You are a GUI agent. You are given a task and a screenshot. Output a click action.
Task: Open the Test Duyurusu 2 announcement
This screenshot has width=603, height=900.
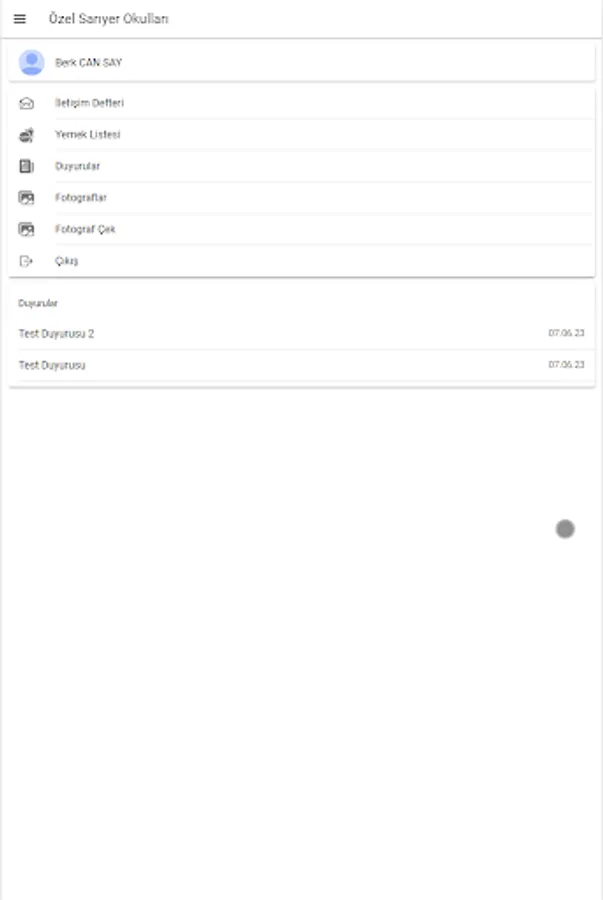tap(56, 334)
